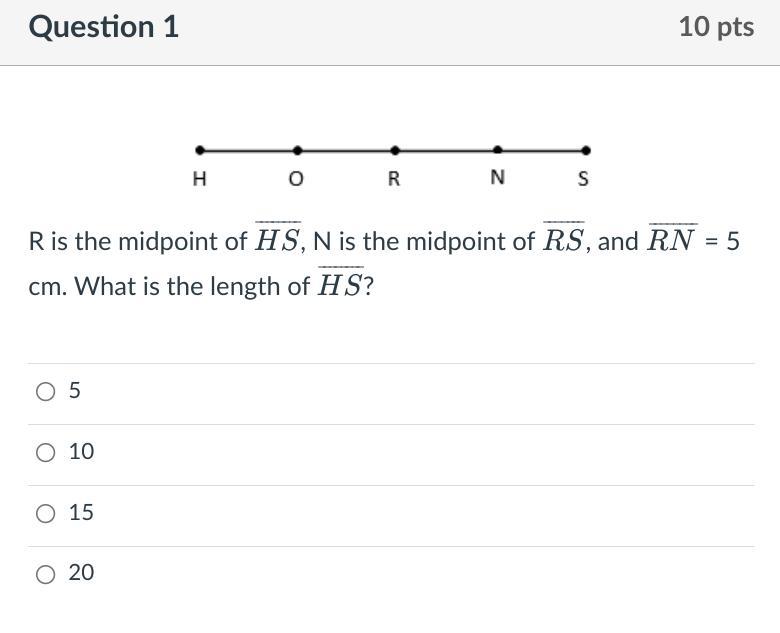Click the letter label R under the diagram
Viewport: 780px width, 633px height.
click(x=394, y=180)
